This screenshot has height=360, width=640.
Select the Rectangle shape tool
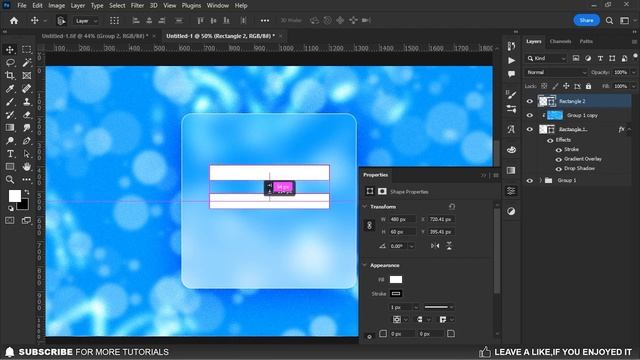[10, 167]
